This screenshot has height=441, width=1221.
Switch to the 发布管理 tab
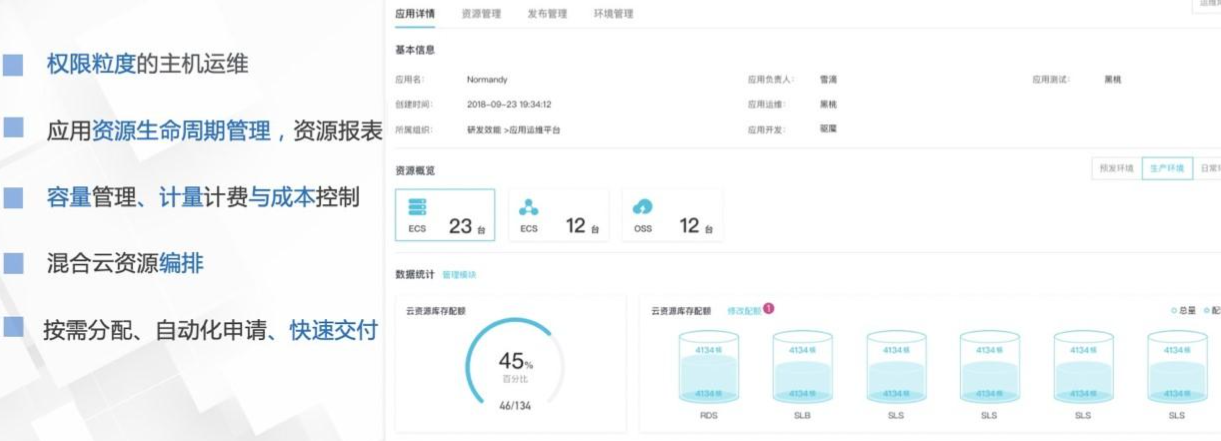click(547, 14)
